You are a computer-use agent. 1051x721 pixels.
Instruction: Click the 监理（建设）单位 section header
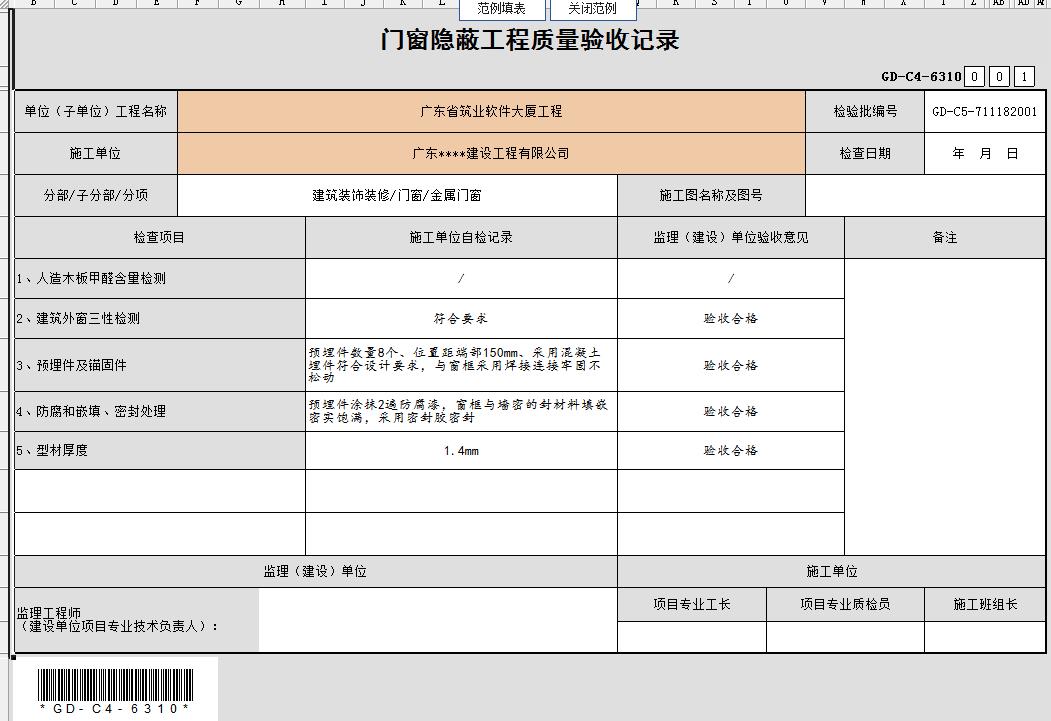(x=315, y=572)
